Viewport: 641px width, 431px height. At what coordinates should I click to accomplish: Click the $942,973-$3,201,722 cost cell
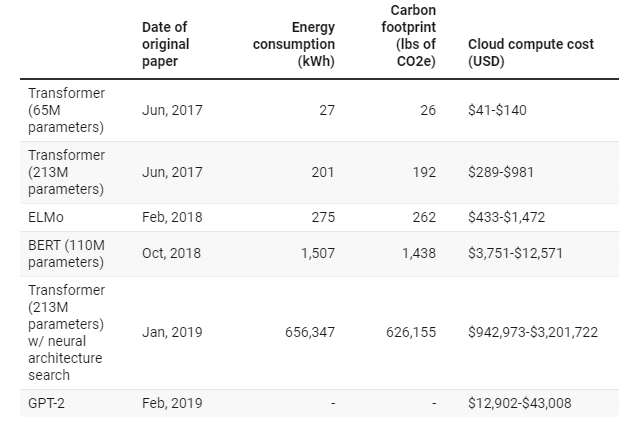click(x=532, y=332)
